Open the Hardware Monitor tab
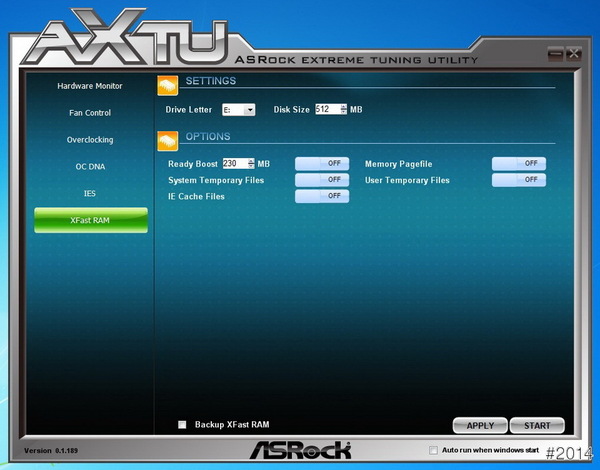Image resolution: width=600 pixels, height=470 pixels. point(90,86)
